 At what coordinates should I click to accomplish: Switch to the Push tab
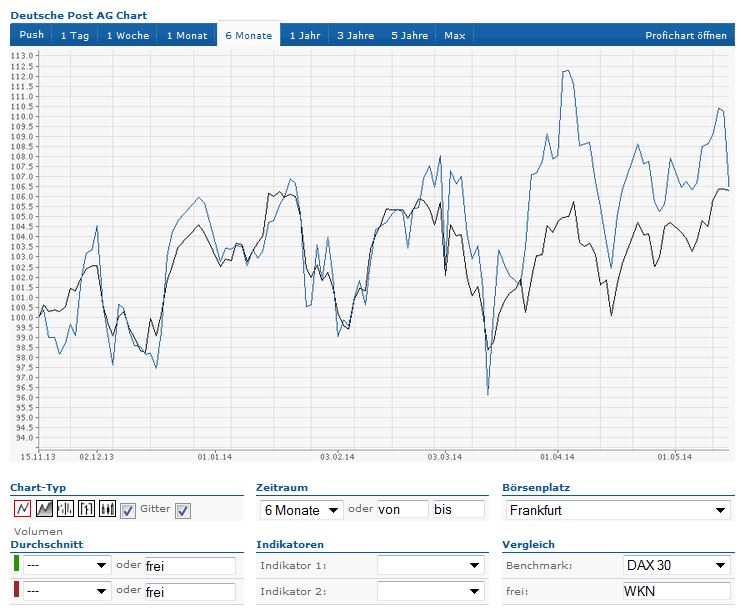coord(32,35)
